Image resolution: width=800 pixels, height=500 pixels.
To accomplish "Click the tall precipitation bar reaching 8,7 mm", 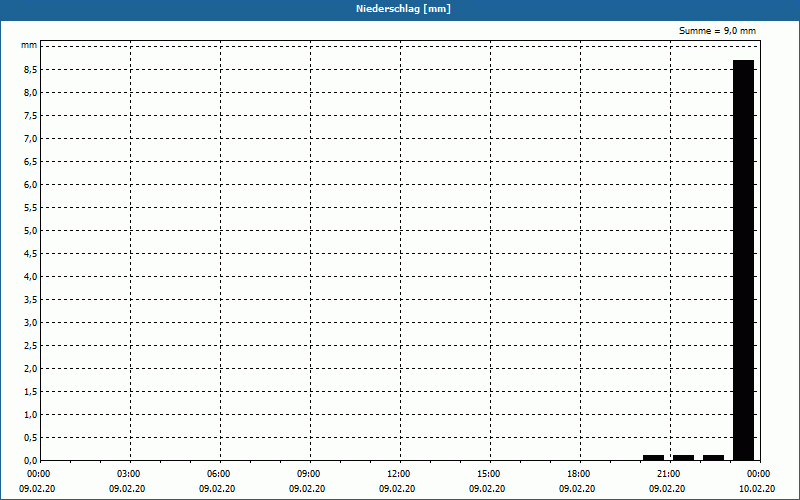I will pos(743,260).
